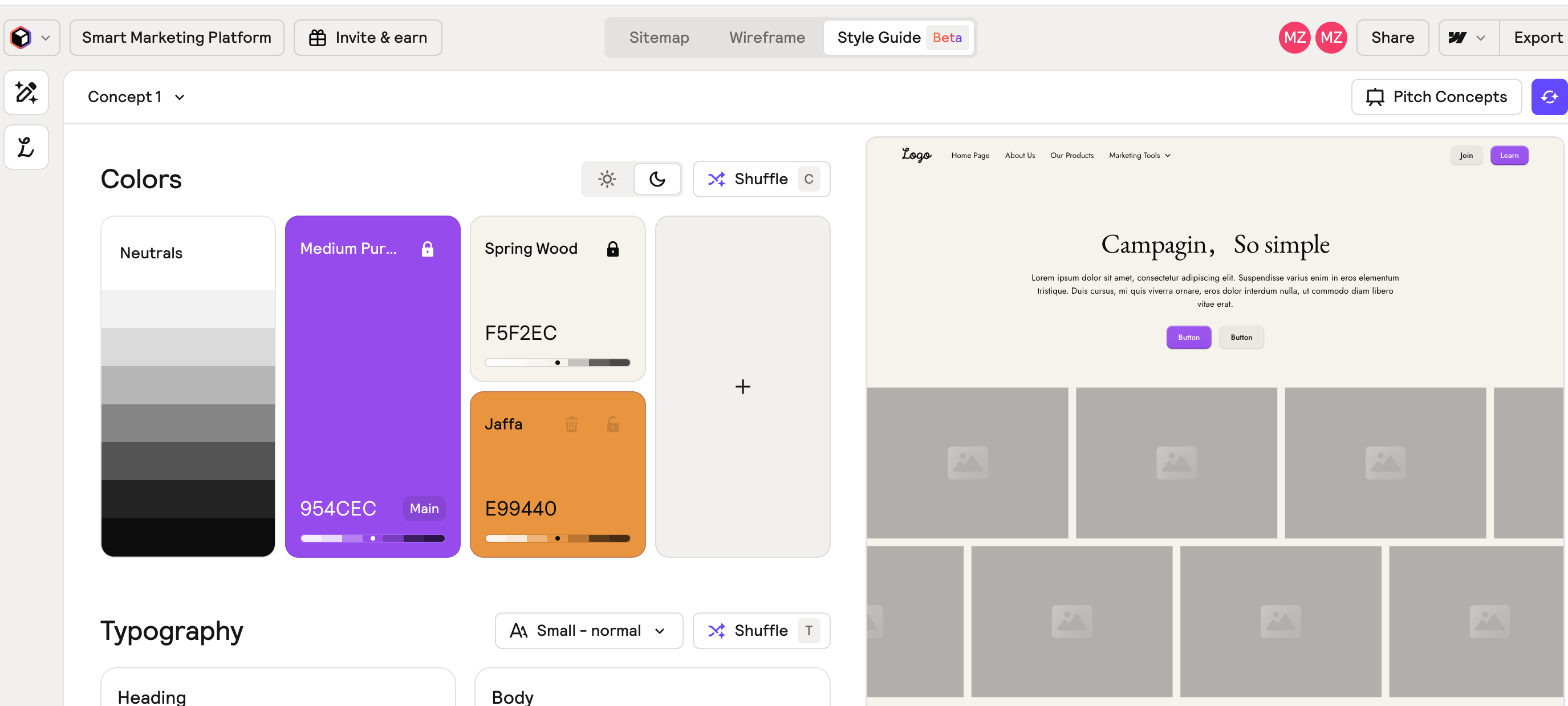Click the AI magic wand tool
This screenshot has height=706, width=1568.
26,92
